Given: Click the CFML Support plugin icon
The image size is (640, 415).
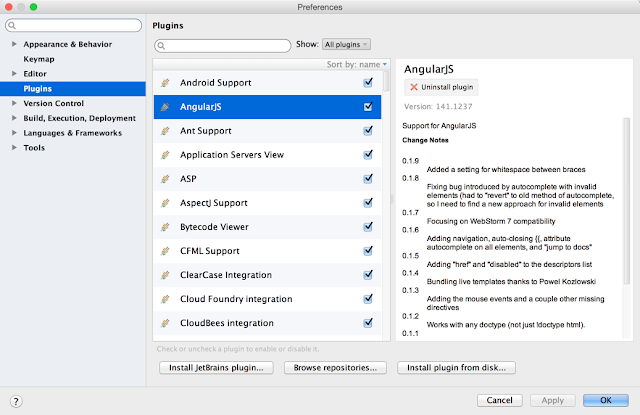Looking at the screenshot, I should (165, 251).
